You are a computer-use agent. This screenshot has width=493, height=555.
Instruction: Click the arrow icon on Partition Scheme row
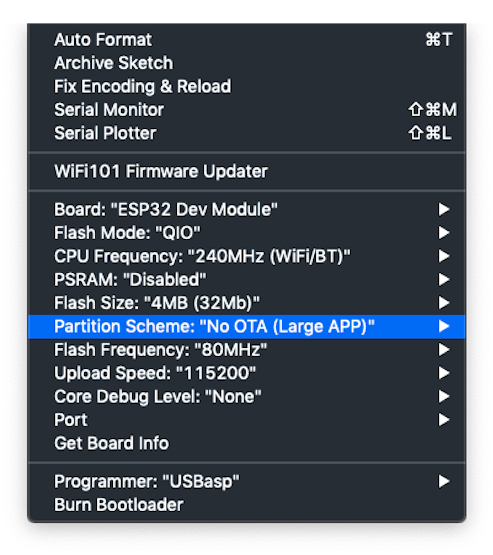[444, 326]
